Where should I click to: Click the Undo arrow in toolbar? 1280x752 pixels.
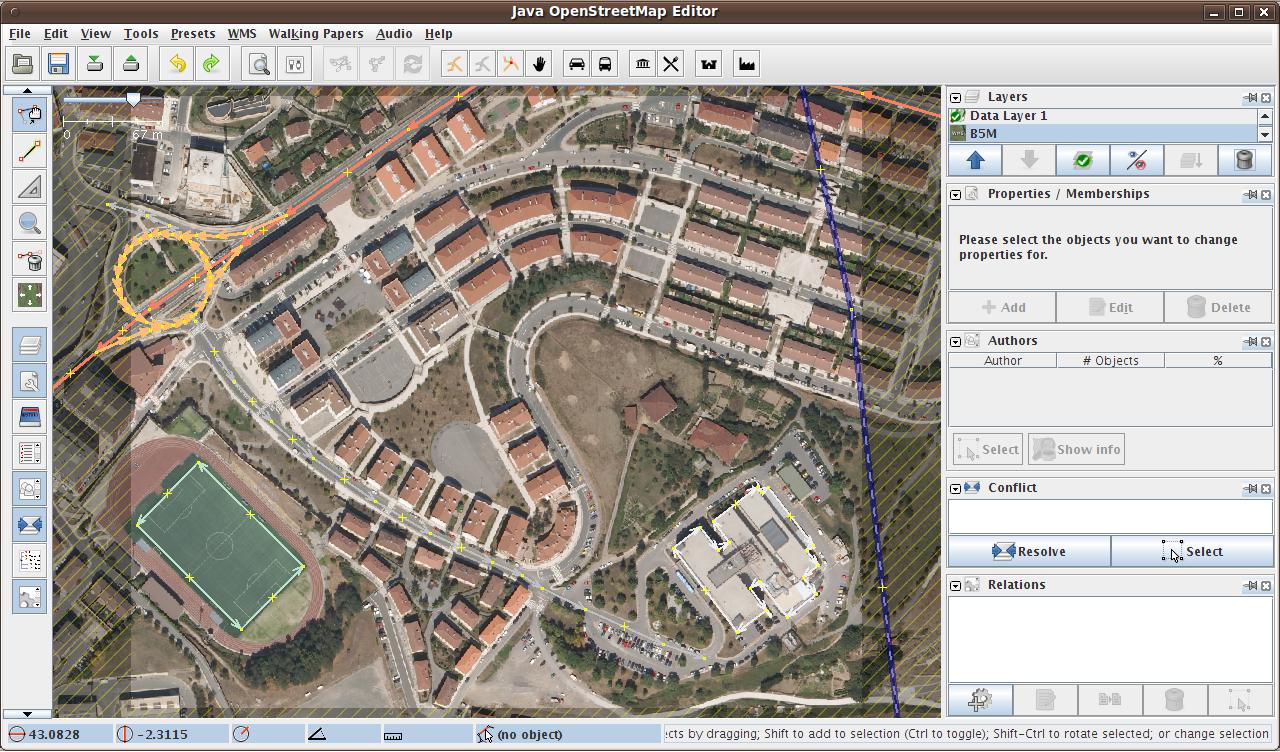pos(177,65)
